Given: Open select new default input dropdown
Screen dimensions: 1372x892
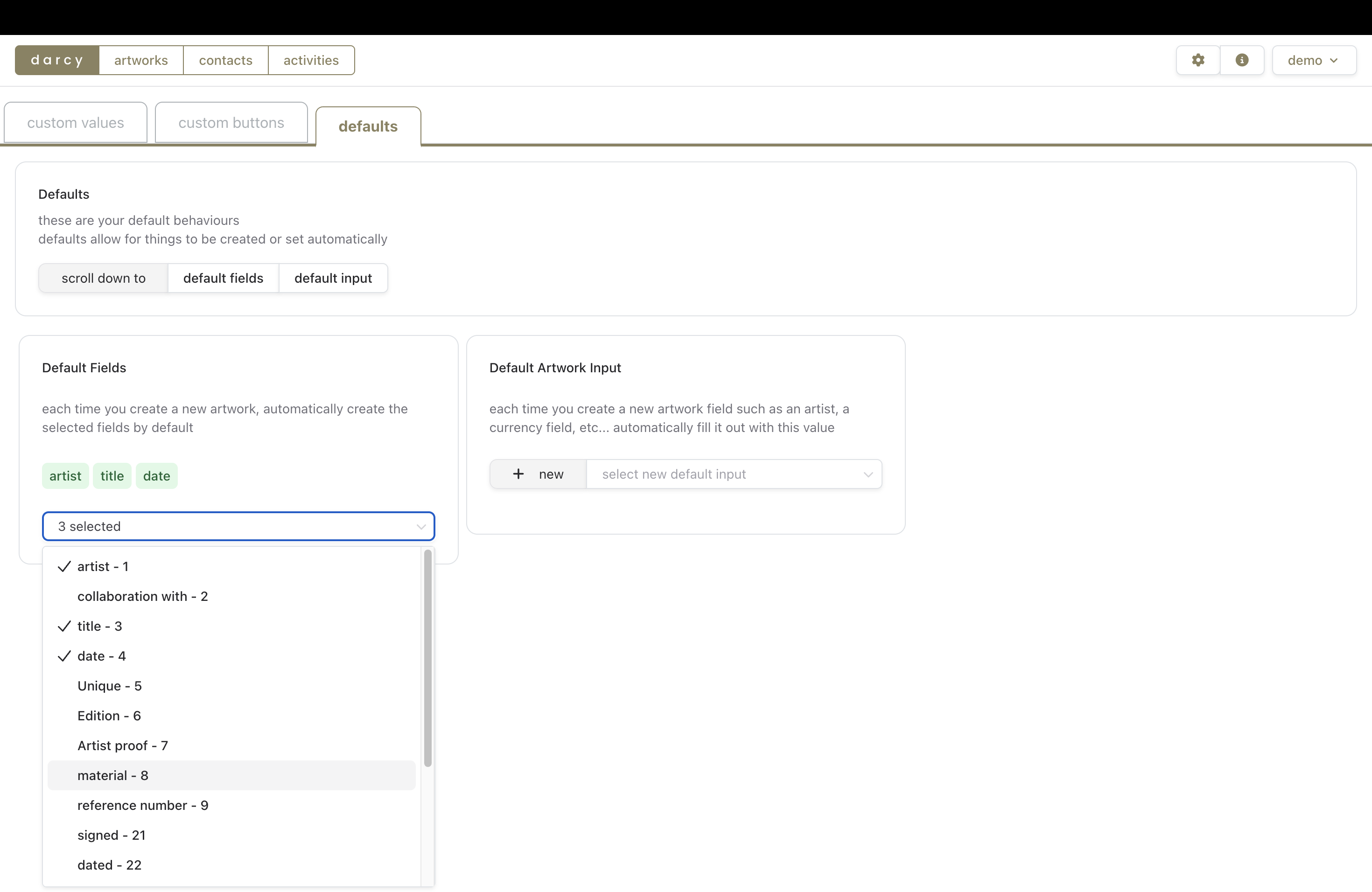Looking at the screenshot, I should coord(733,474).
